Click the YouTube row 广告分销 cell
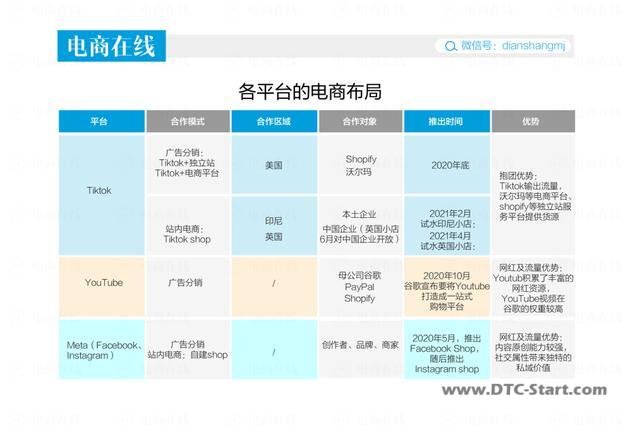This screenshot has width=640, height=432. click(188, 287)
